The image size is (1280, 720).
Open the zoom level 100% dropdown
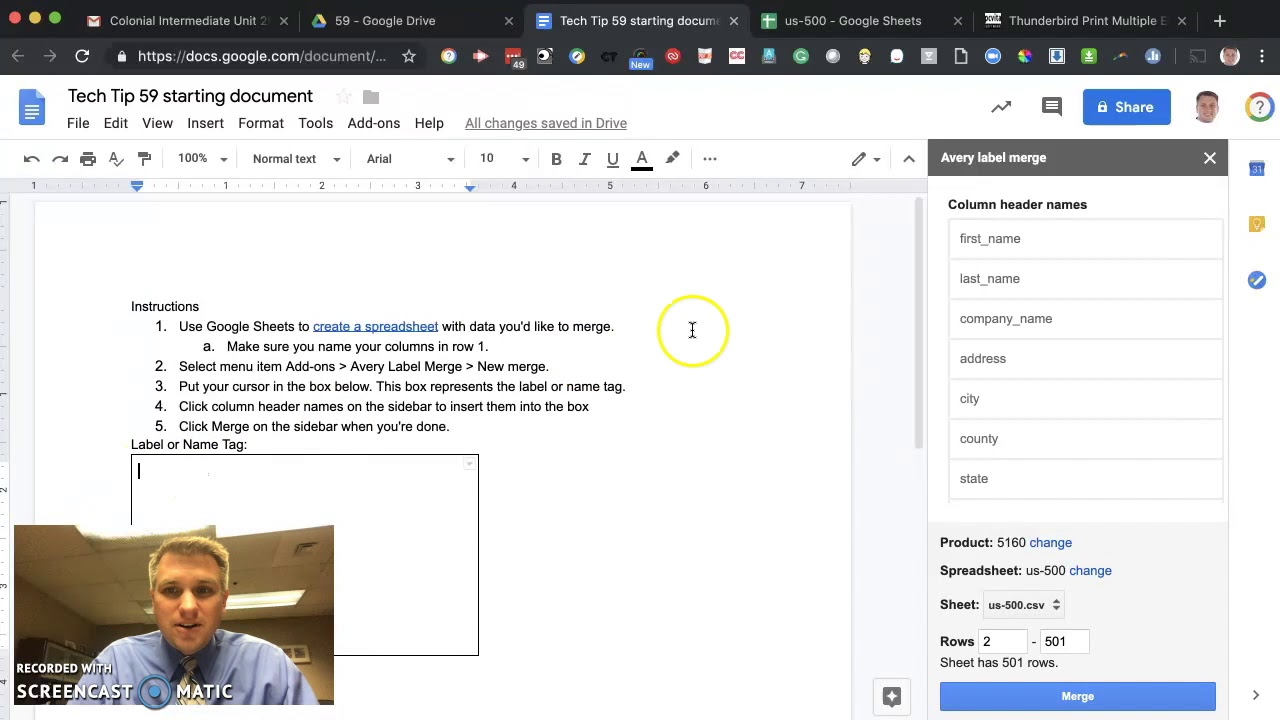(202, 159)
